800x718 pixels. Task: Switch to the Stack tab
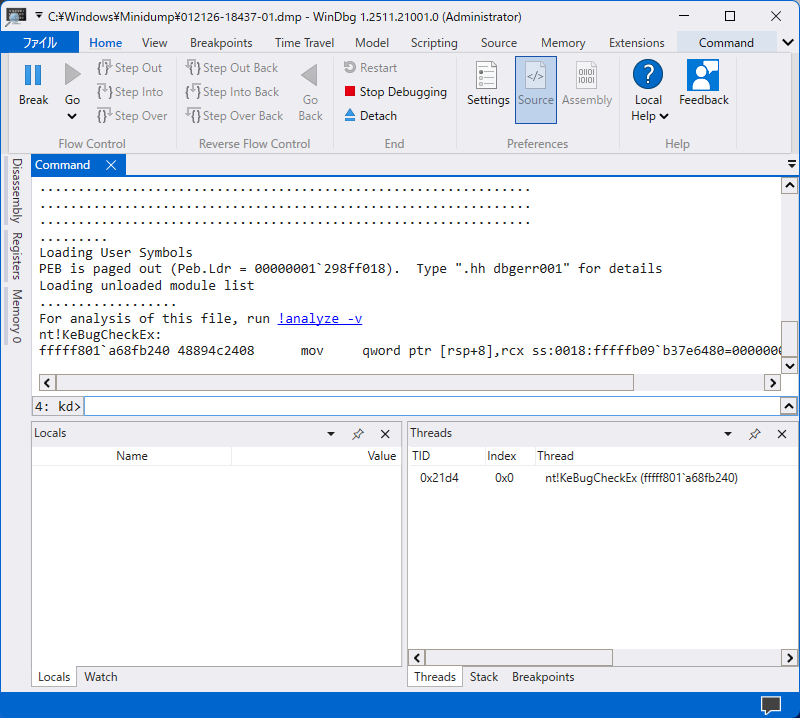point(484,677)
